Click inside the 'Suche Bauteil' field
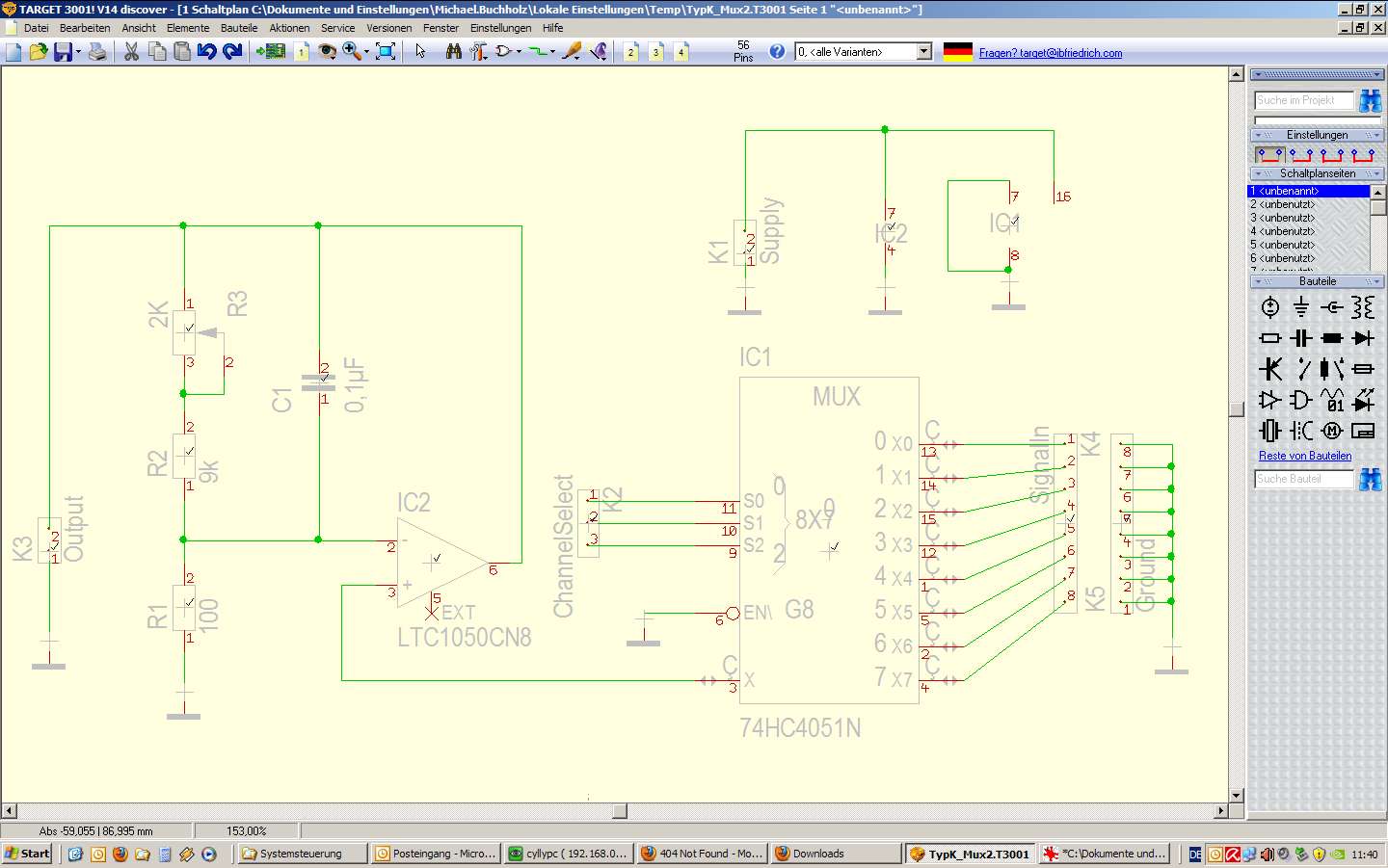The height and width of the screenshot is (868, 1388). click(x=1304, y=479)
